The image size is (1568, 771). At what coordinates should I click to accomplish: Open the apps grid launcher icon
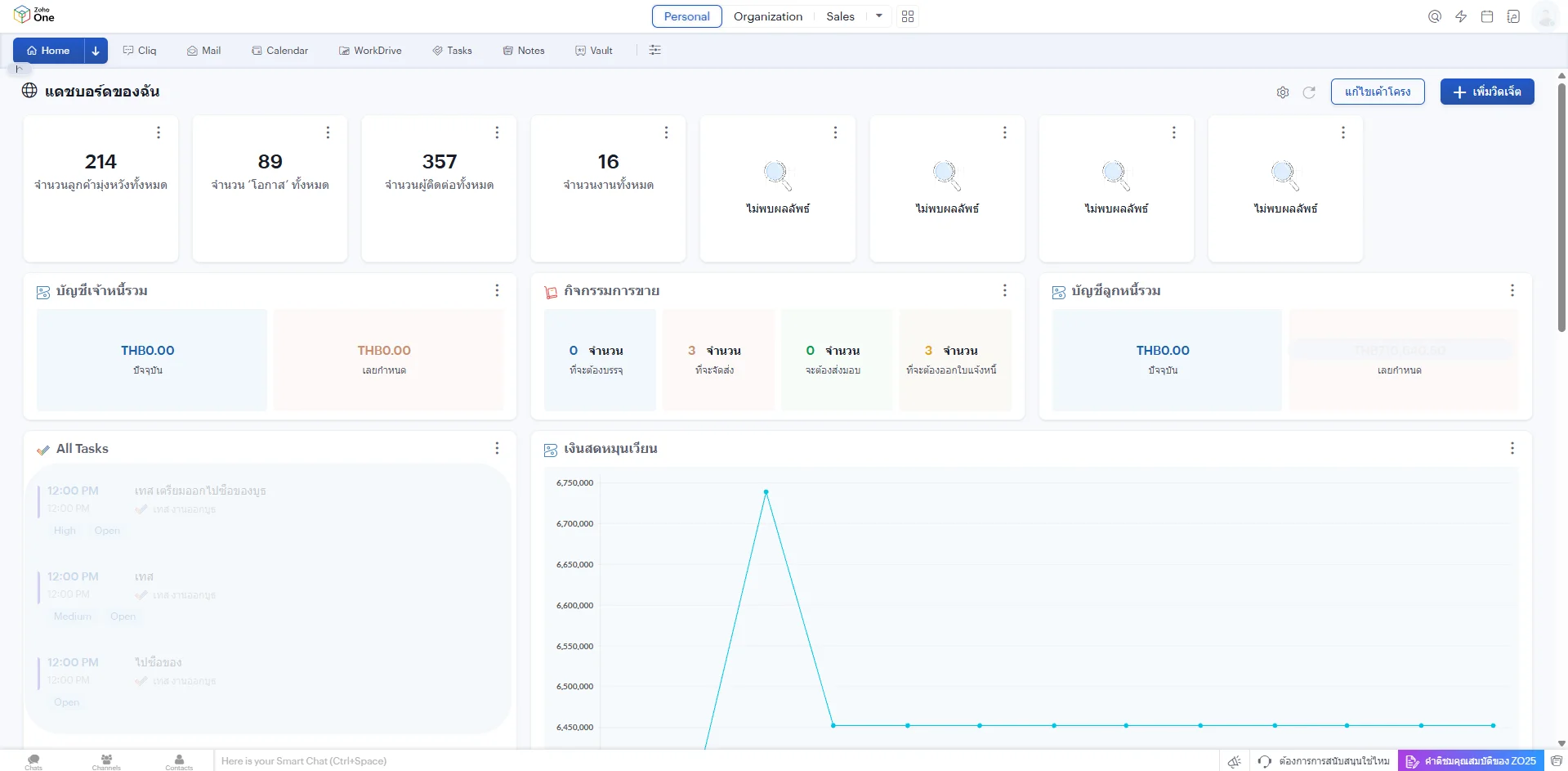click(x=908, y=16)
